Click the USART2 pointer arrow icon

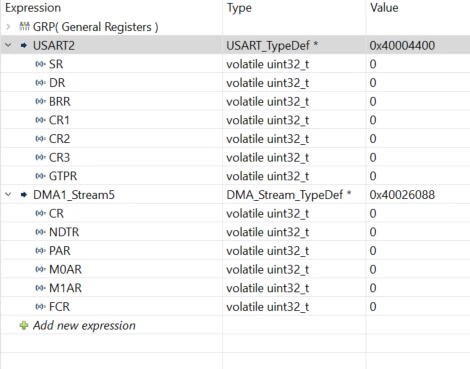(24, 45)
